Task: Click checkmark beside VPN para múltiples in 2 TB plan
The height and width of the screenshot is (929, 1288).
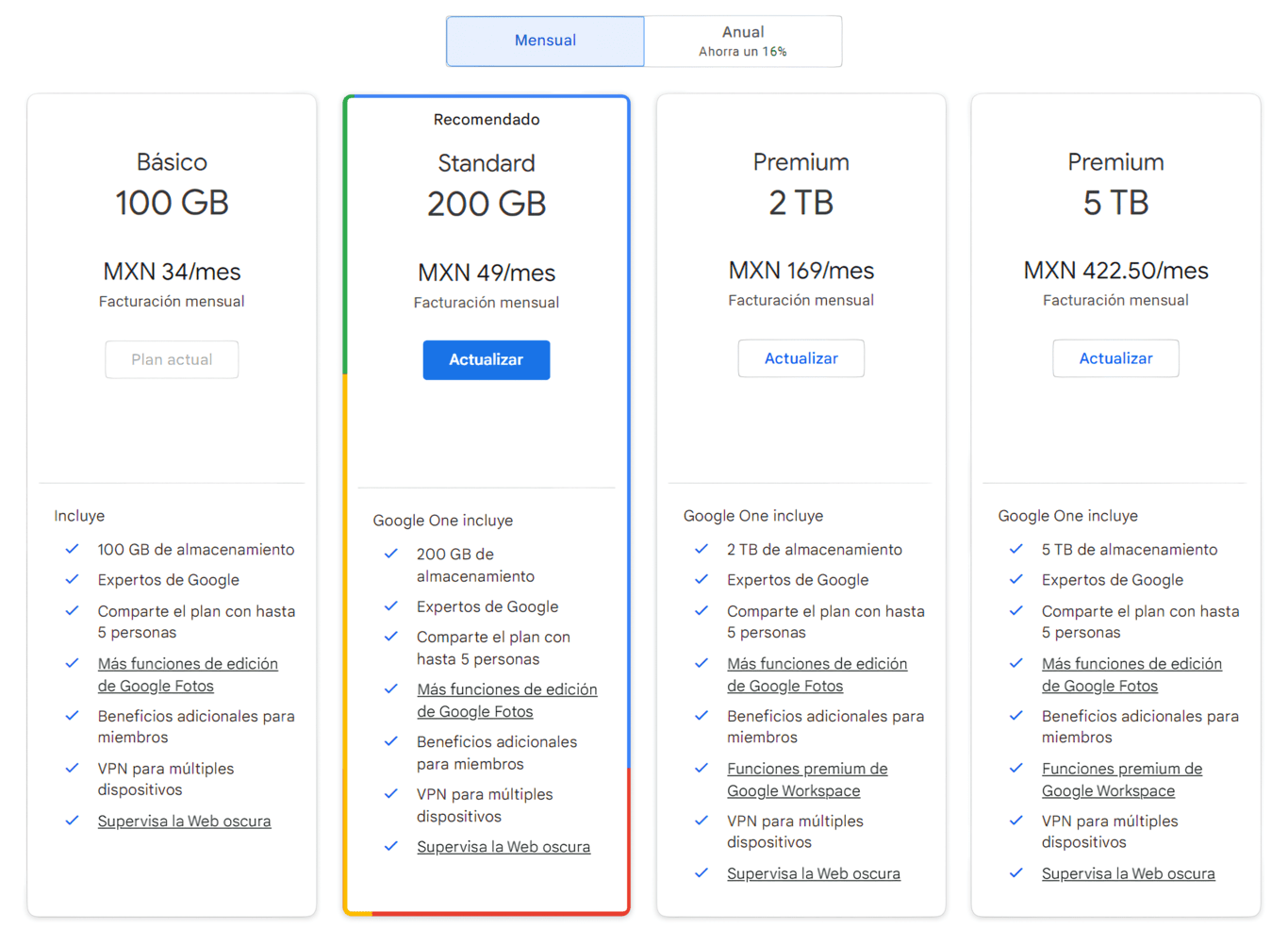Action: coord(702,821)
